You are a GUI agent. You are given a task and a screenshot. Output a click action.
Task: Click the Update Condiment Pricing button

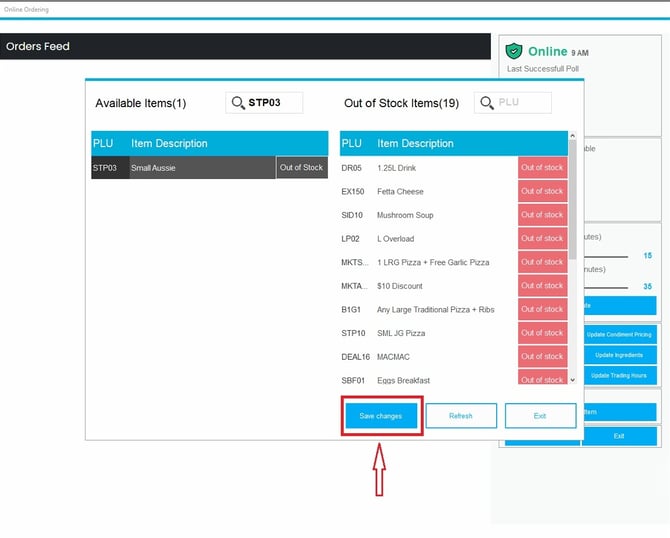pyautogui.click(x=619, y=334)
